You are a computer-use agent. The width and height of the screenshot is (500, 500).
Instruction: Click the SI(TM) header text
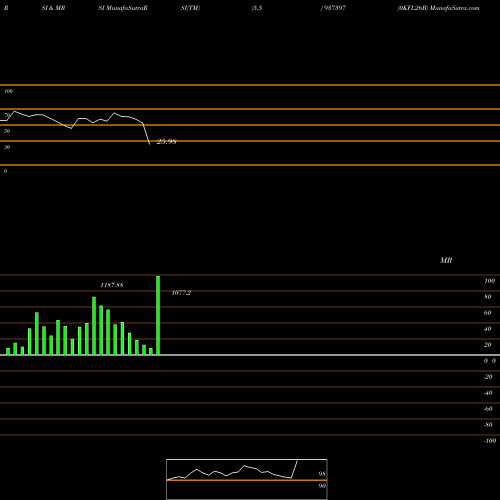(x=190, y=8)
